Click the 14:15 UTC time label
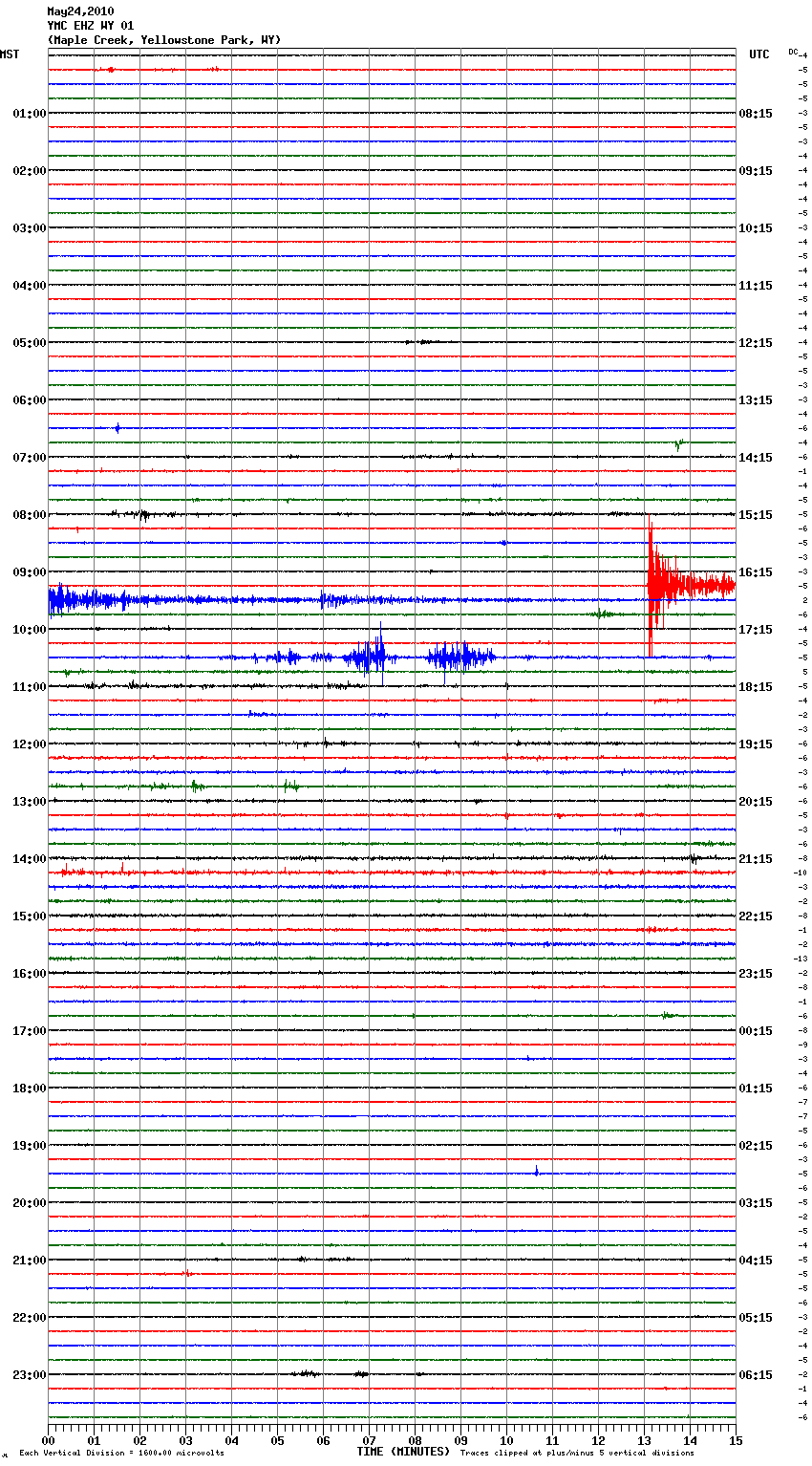This screenshot has height=1466, width=812. pyautogui.click(x=756, y=458)
